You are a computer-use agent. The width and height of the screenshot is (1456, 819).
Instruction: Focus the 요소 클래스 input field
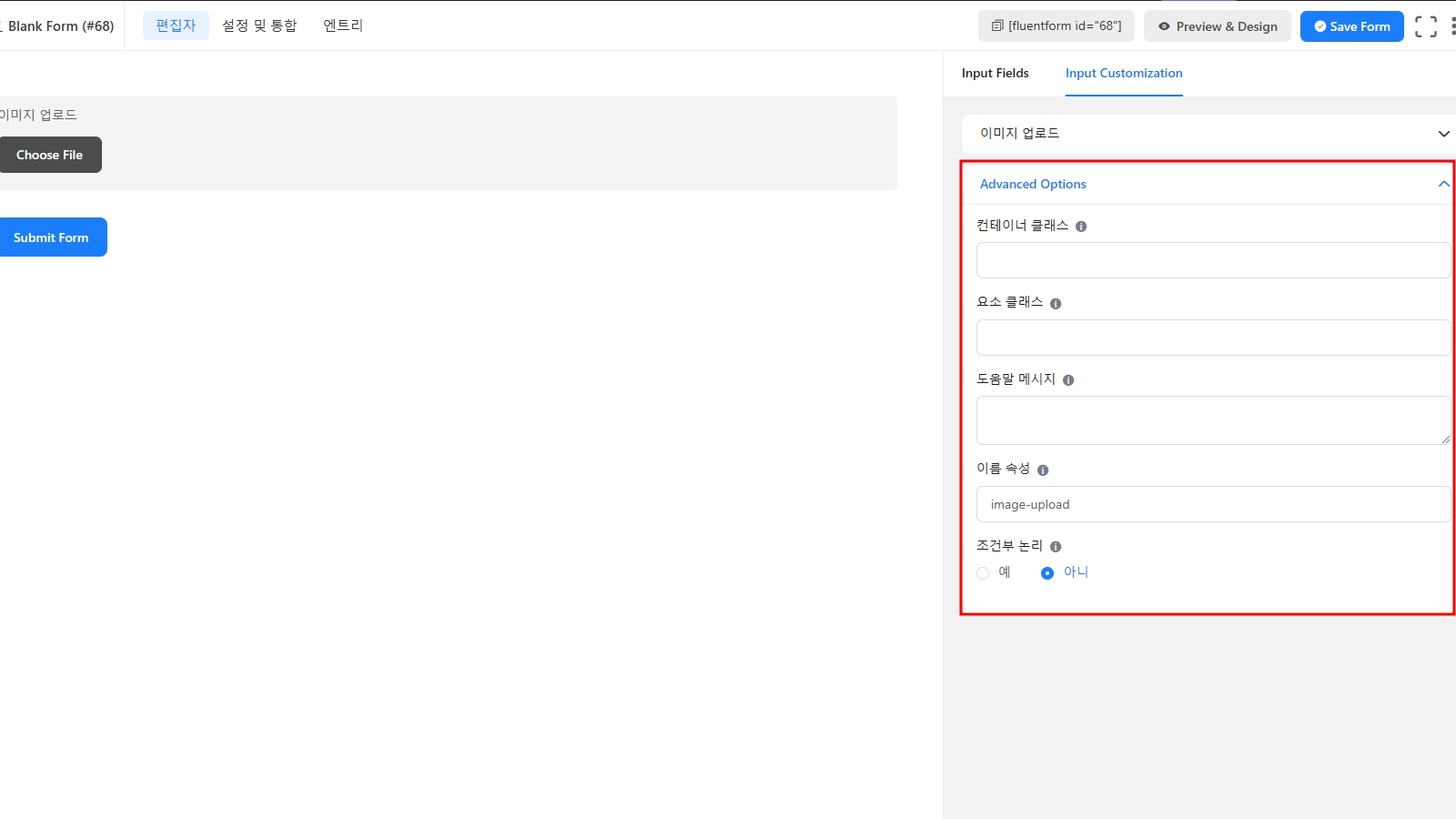1213,338
